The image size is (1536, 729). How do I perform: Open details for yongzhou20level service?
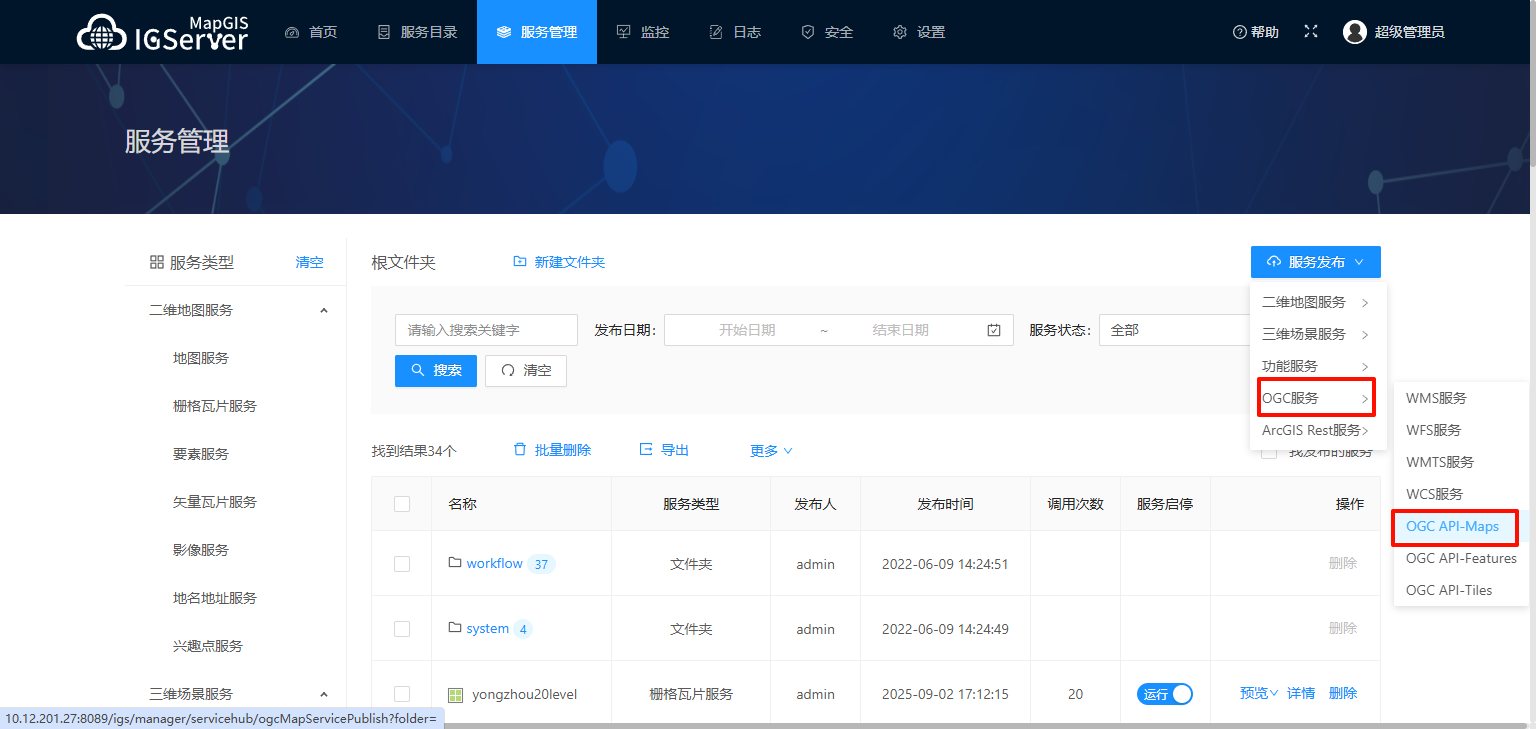click(1301, 693)
